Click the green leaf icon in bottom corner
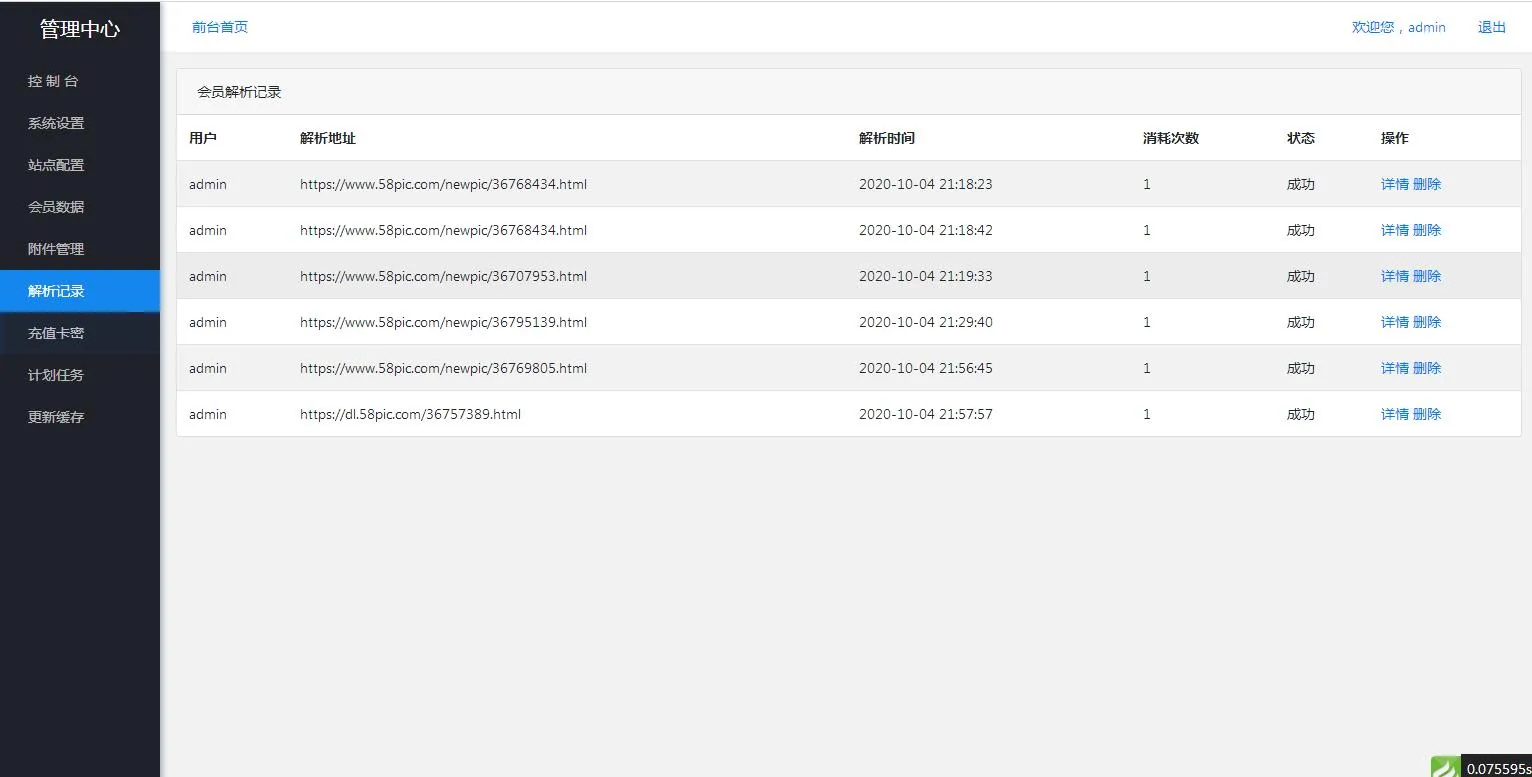Viewport: 1532px width, 777px height. tap(1445, 767)
